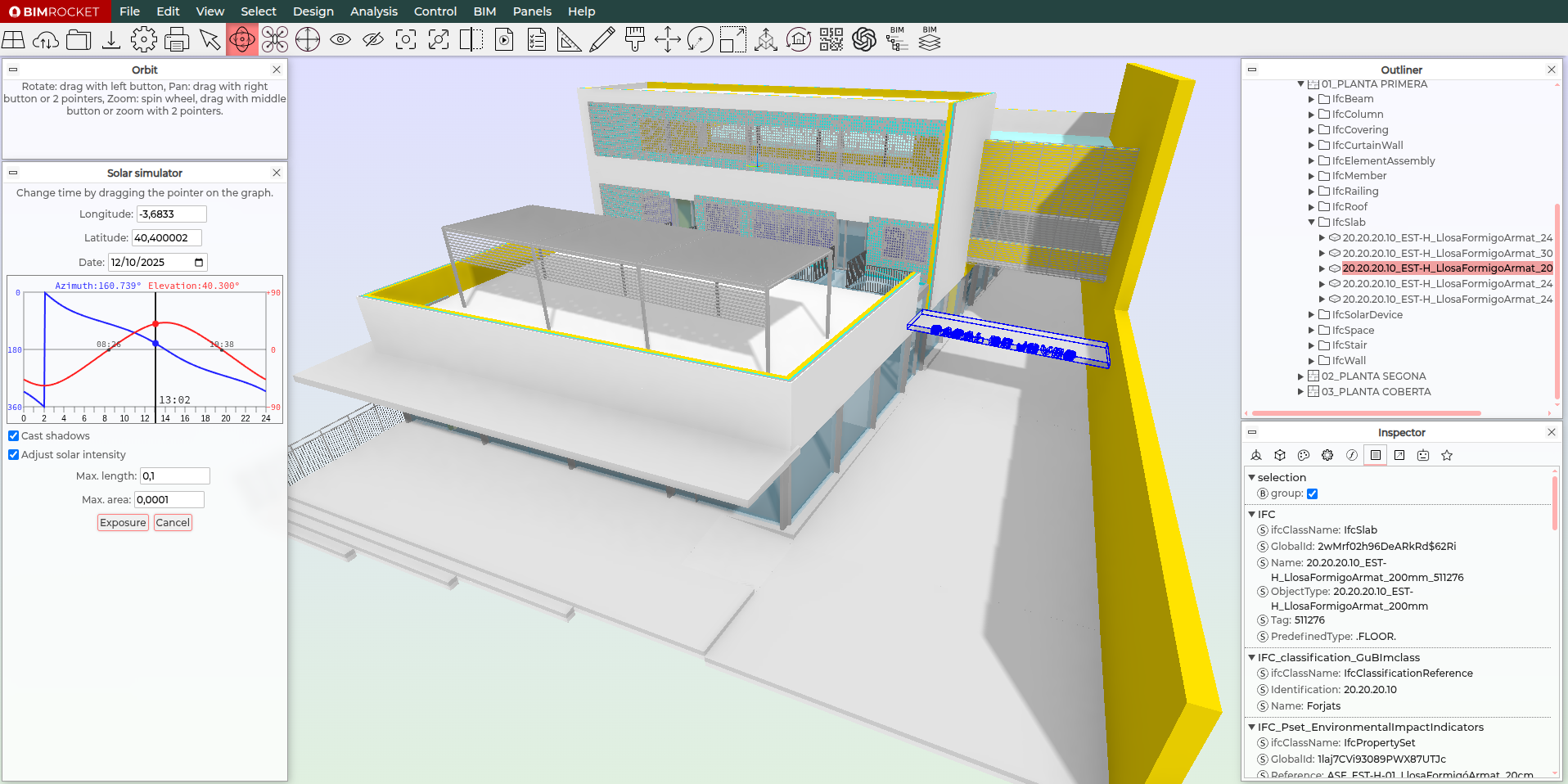Screen dimensions: 1568x784
Task: Open the Analysis menu
Action: pyautogui.click(x=373, y=11)
